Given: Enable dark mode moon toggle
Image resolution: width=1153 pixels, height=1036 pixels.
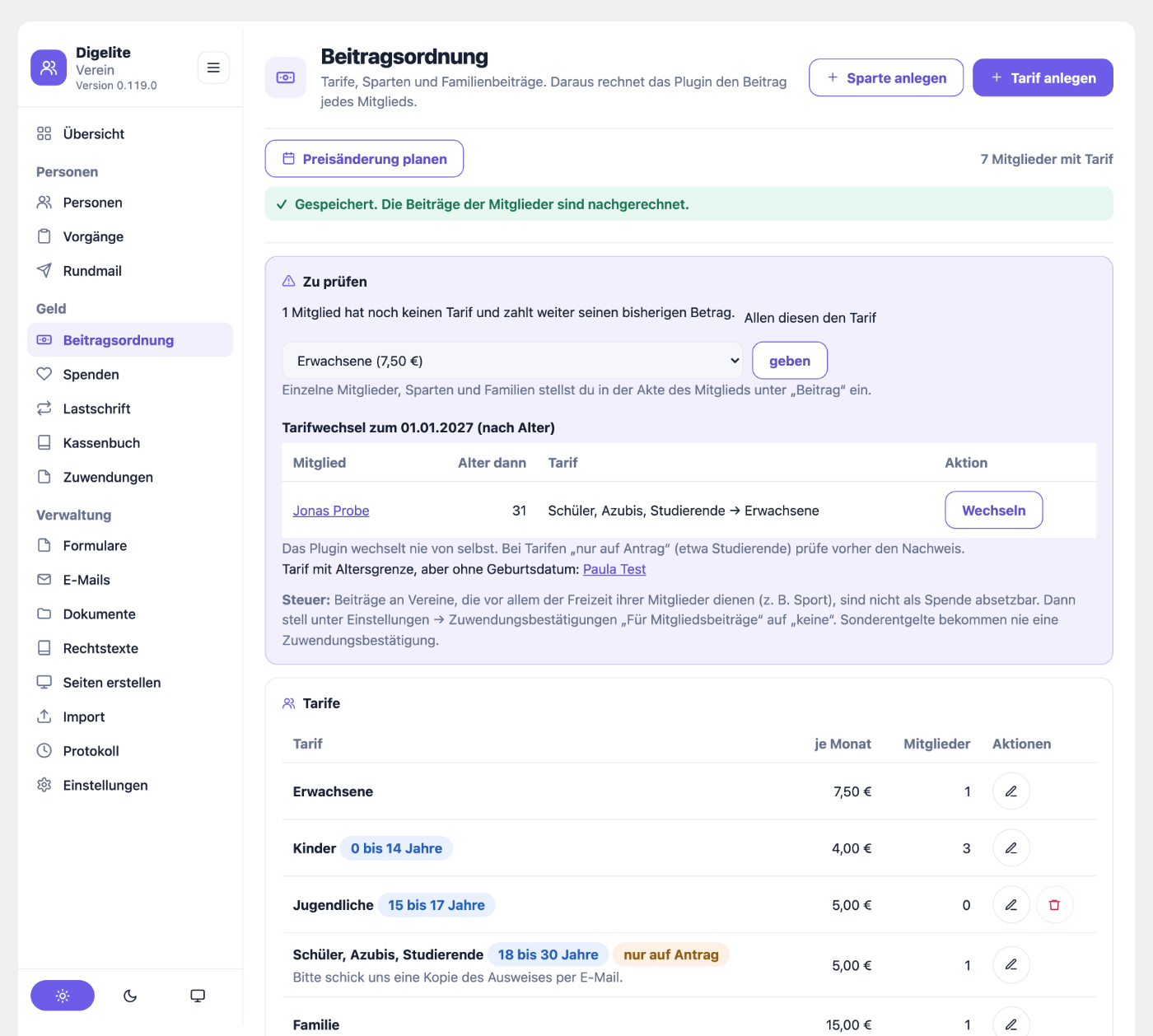Looking at the screenshot, I should 130,996.
